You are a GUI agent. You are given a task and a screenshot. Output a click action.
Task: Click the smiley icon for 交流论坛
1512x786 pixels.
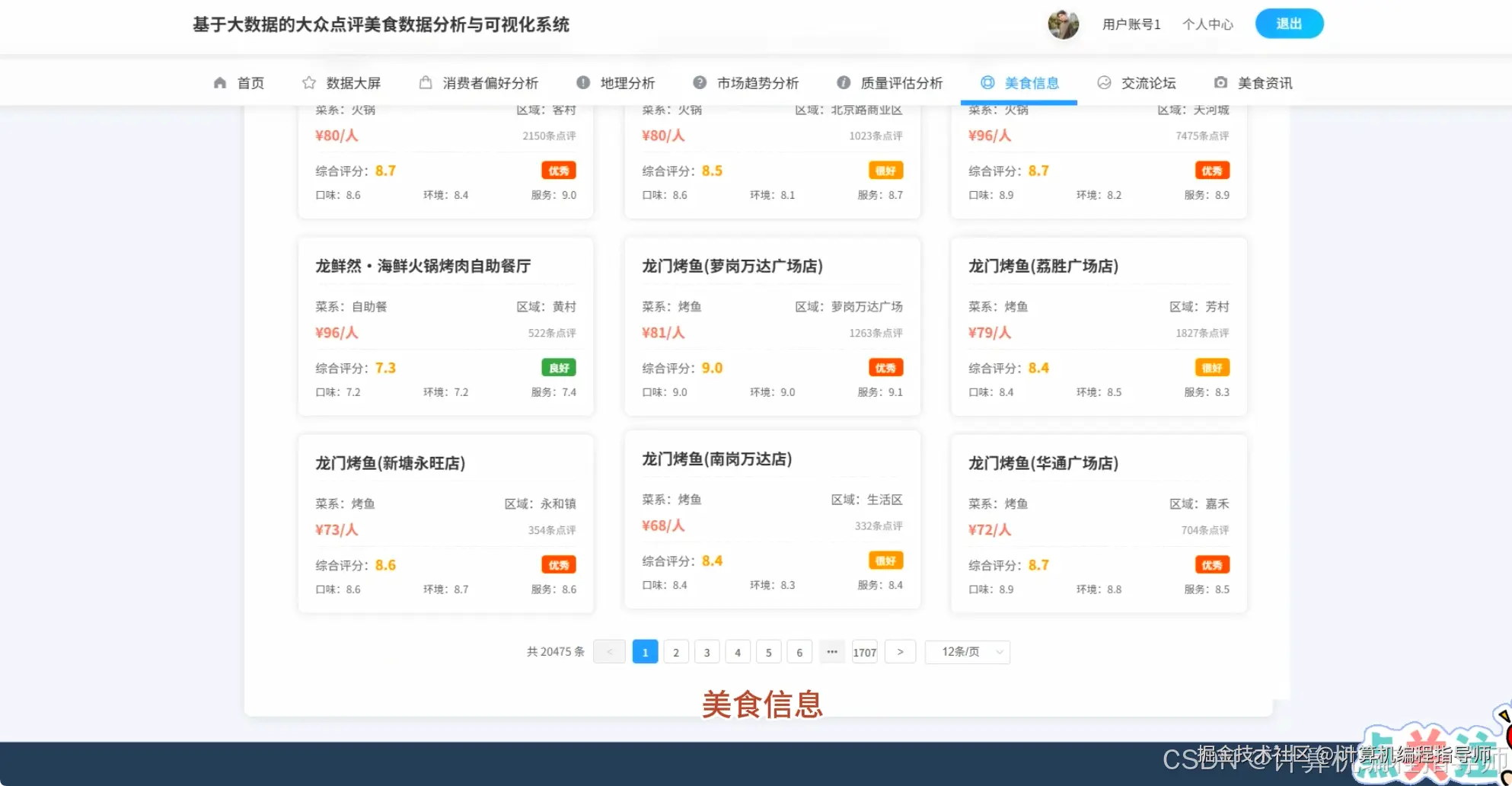coord(1104,82)
